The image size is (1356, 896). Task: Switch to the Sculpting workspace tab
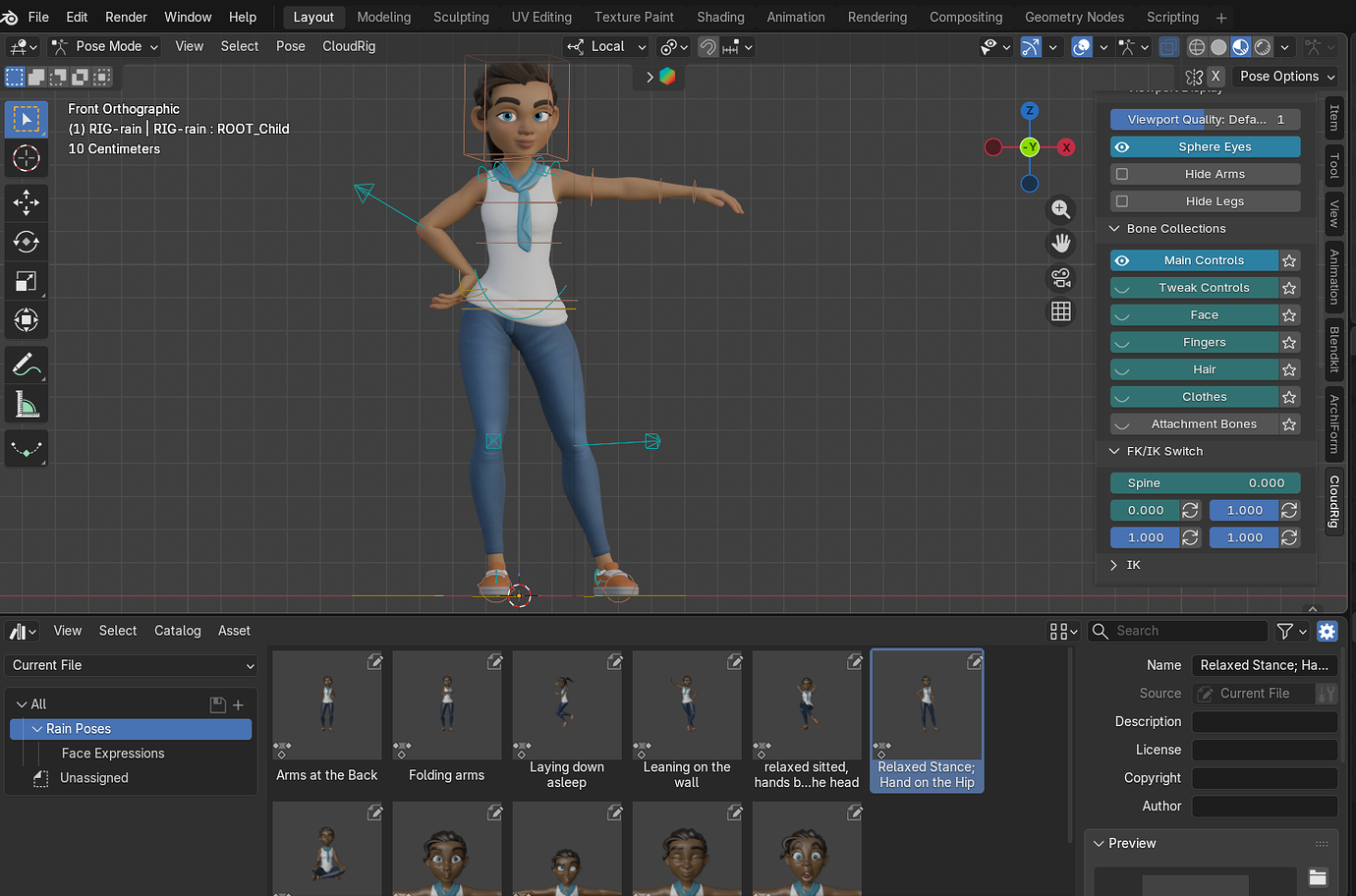coord(461,17)
